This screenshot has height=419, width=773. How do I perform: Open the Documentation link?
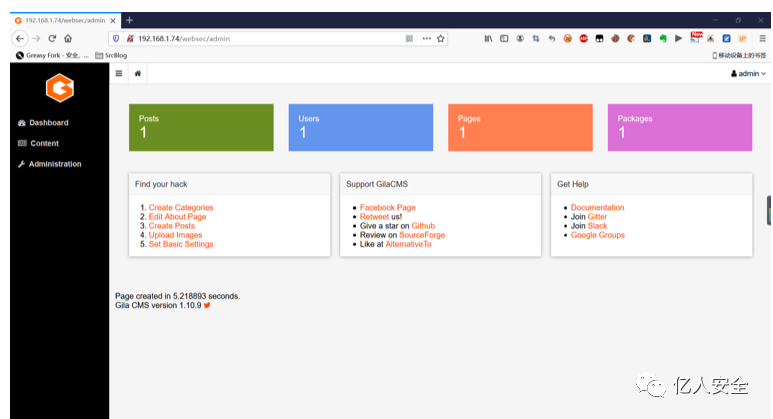[x=597, y=208]
